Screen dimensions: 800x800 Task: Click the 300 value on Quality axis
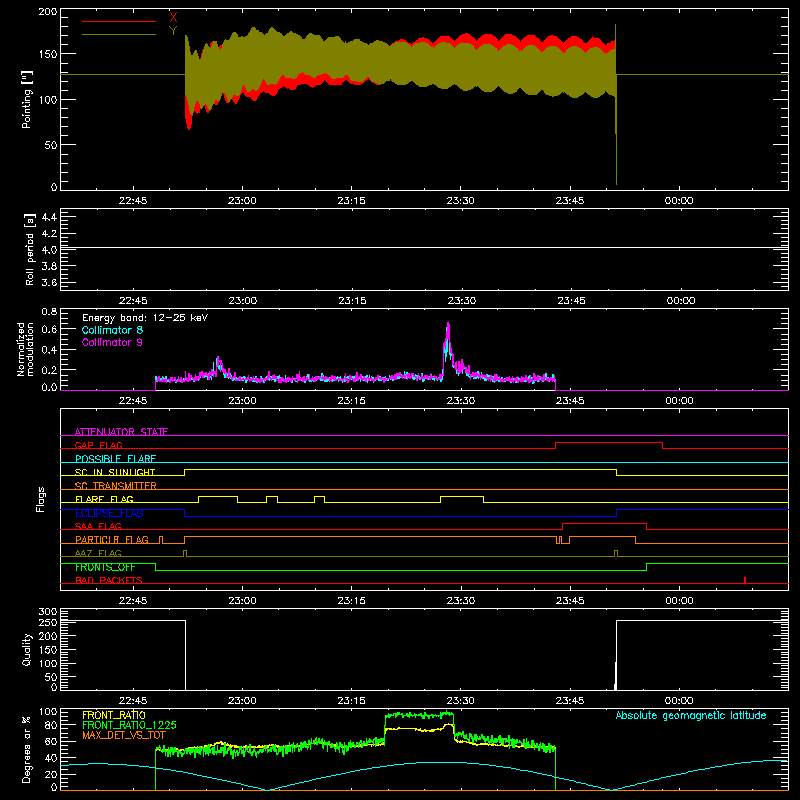[48, 612]
